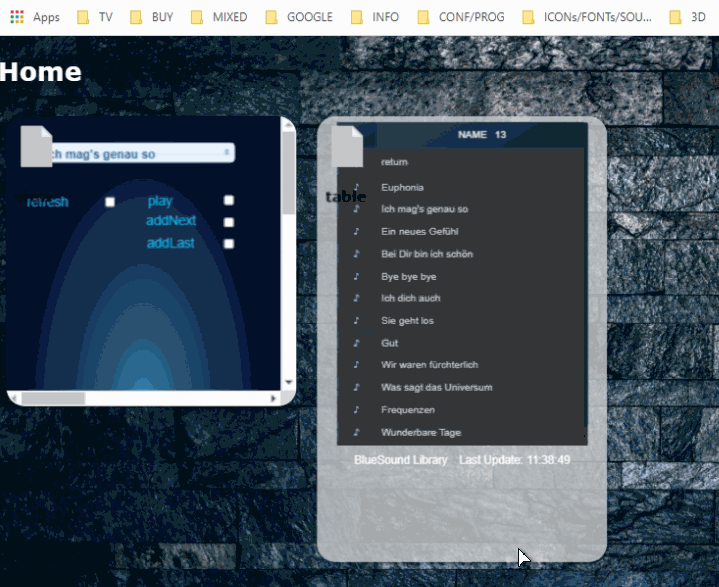
Task: Click the scroll up arrow in left panel
Action: click(288, 126)
